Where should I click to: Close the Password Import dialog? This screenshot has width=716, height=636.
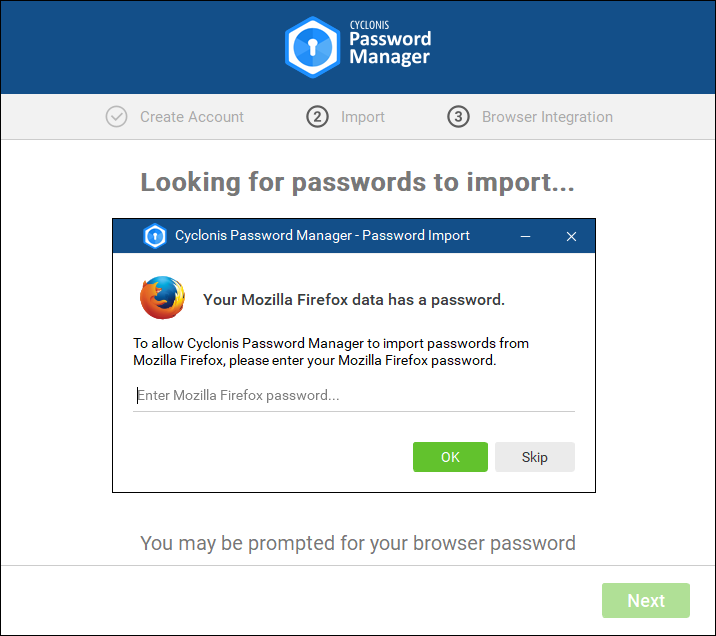pyautogui.click(x=571, y=236)
